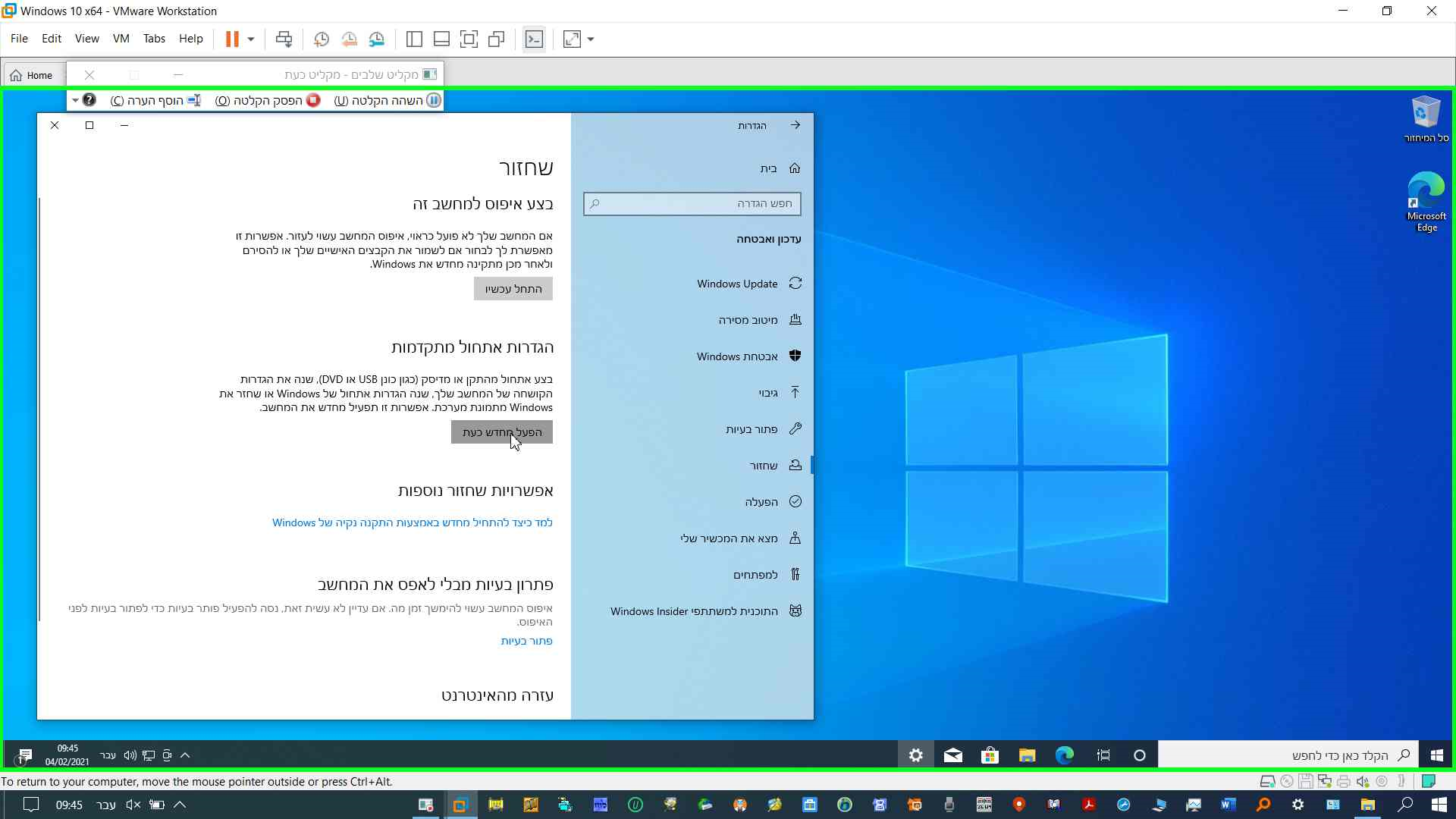1456x819 pixels.
Task: Click the שחזור (Recovery) icon in sidebar
Action: pos(795,465)
